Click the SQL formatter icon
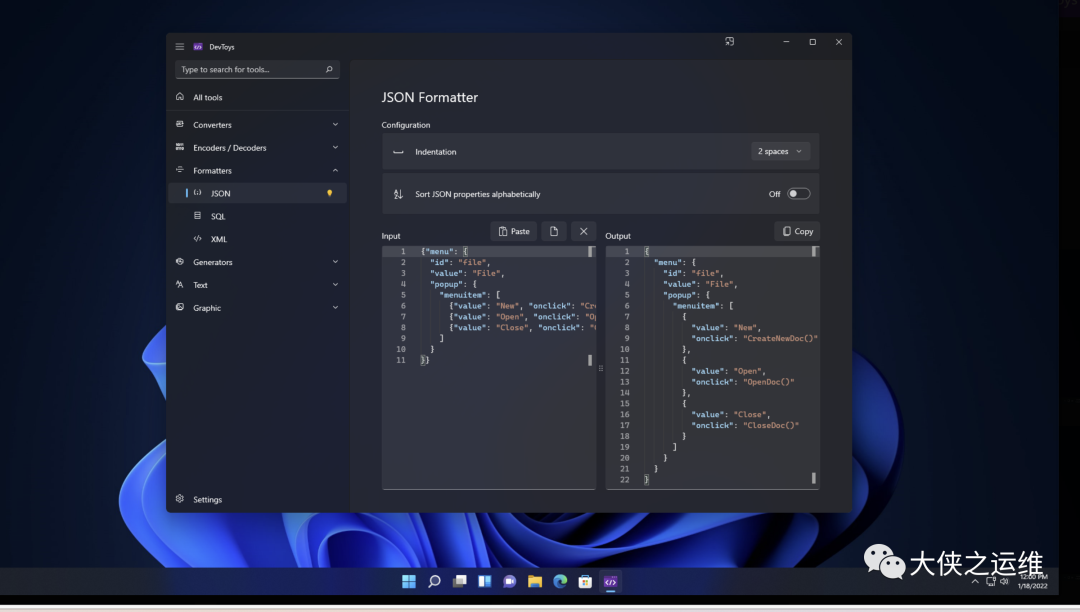 click(x=198, y=215)
